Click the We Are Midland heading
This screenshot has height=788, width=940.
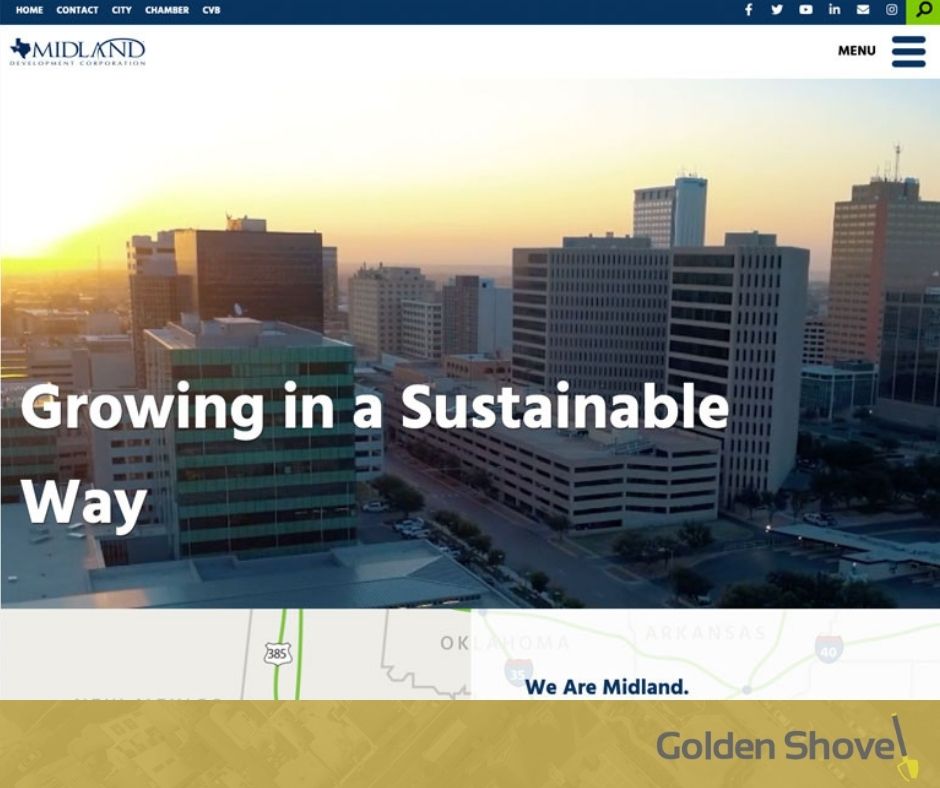point(607,687)
